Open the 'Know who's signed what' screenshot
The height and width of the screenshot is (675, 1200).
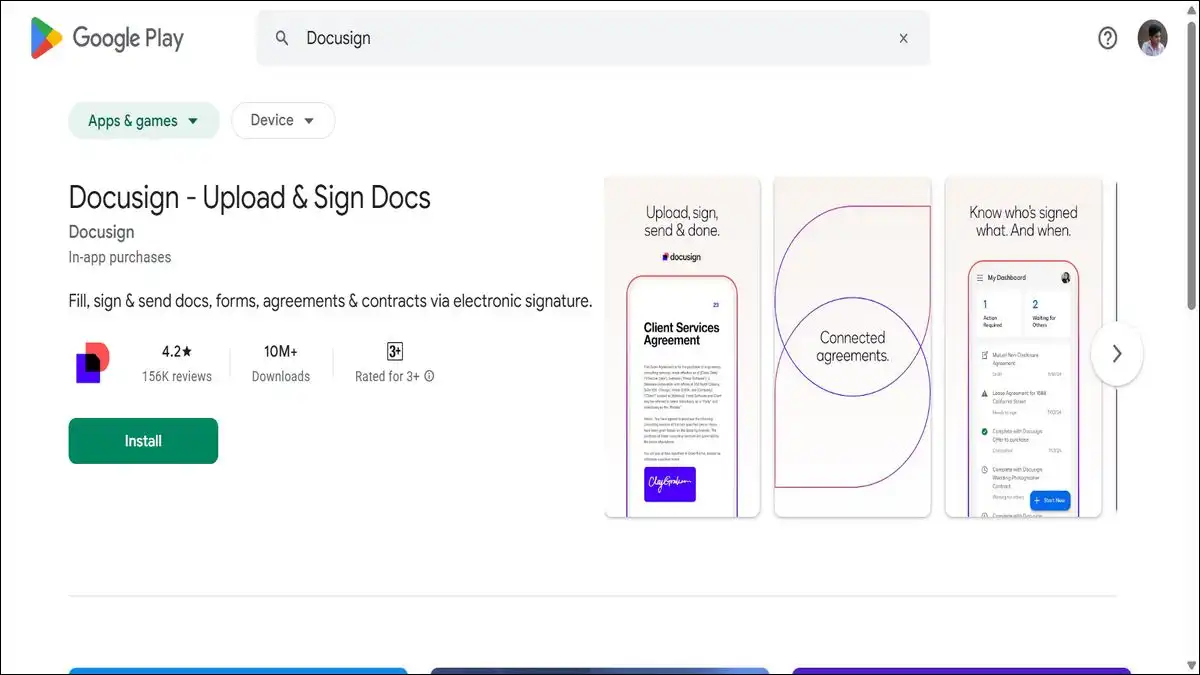(x=1023, y=347)
